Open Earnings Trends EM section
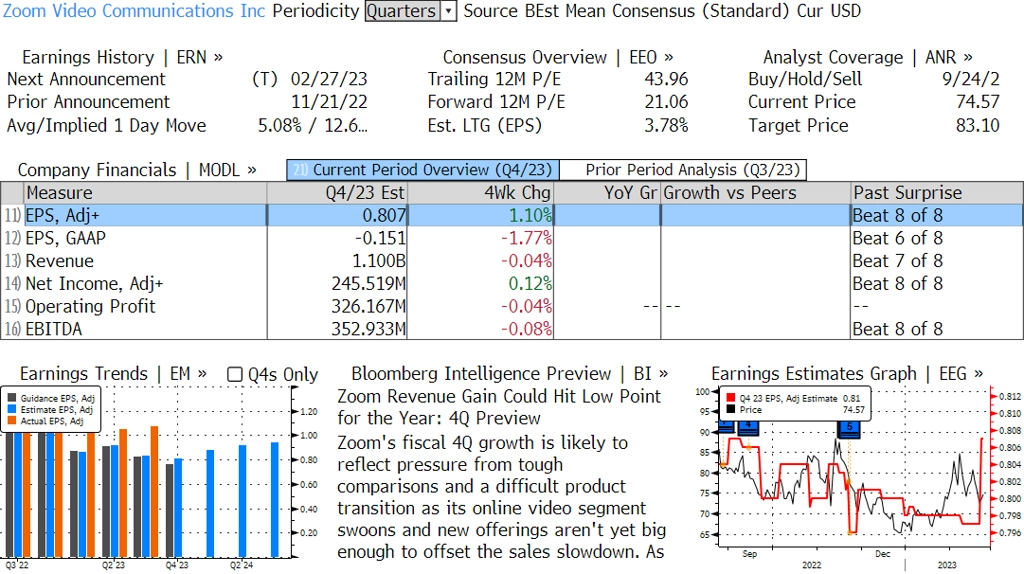Viewport: 1024px width, 574px height. pos(113,374)
